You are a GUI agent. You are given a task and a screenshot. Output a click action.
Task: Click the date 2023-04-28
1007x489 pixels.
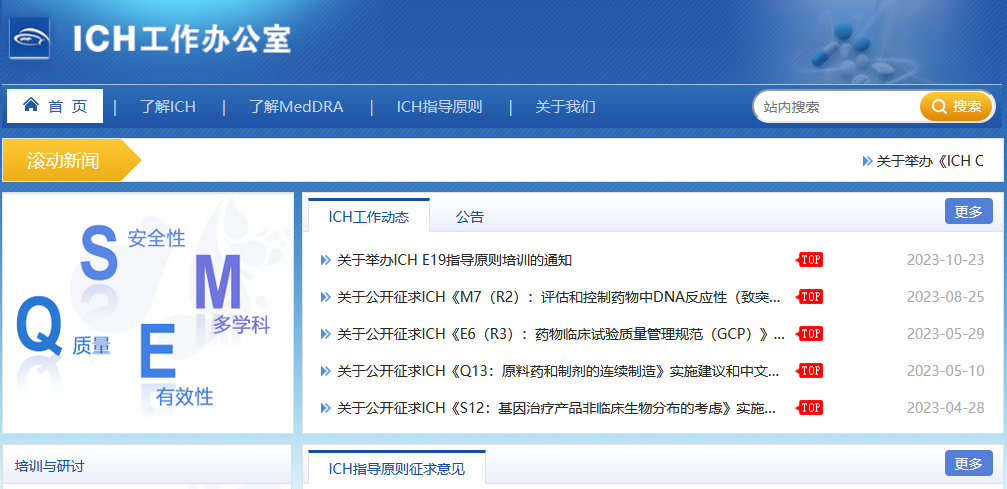pyautogui.click(x=945, y=408)
